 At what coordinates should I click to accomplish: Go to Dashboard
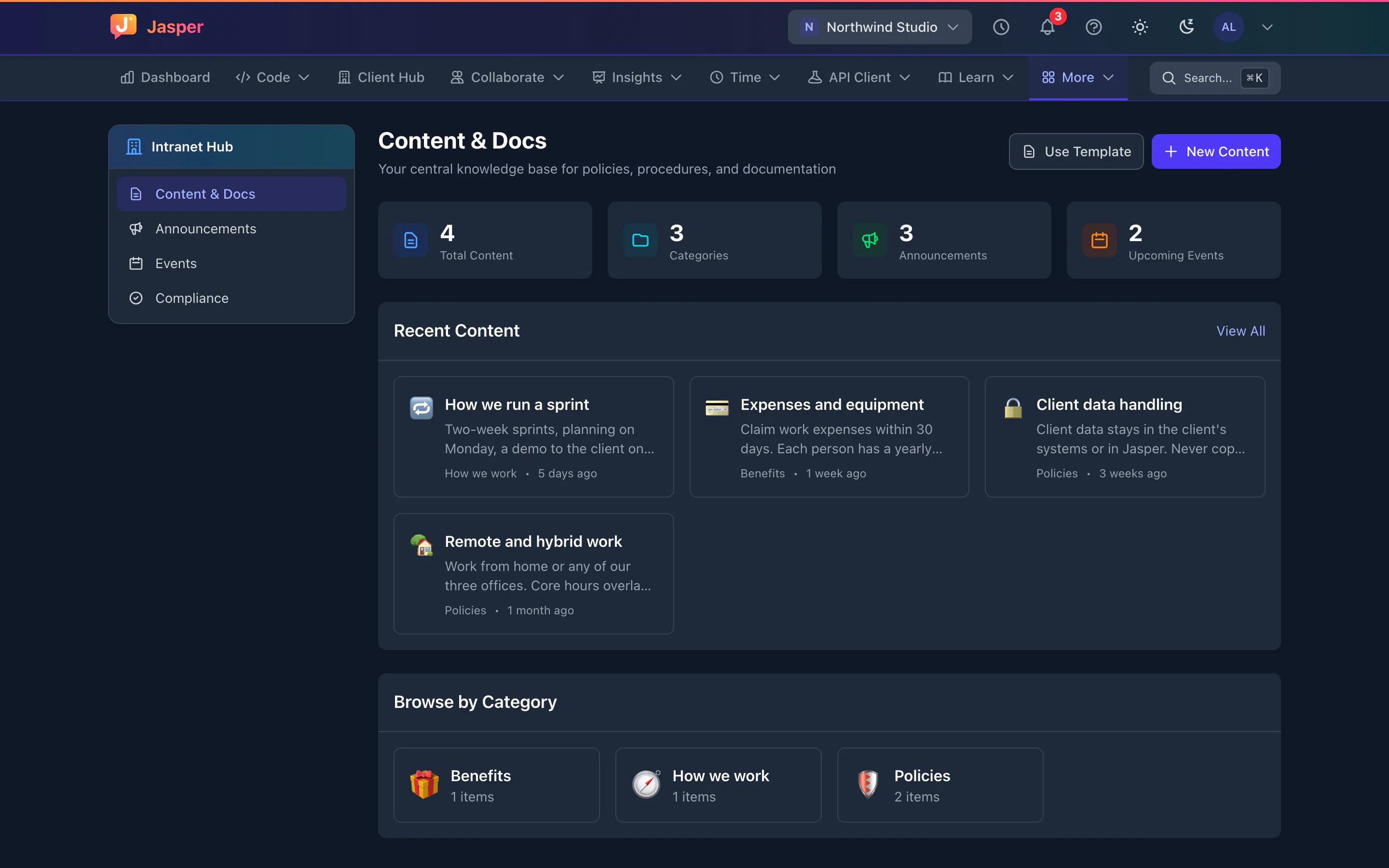[x=165, y=78]
